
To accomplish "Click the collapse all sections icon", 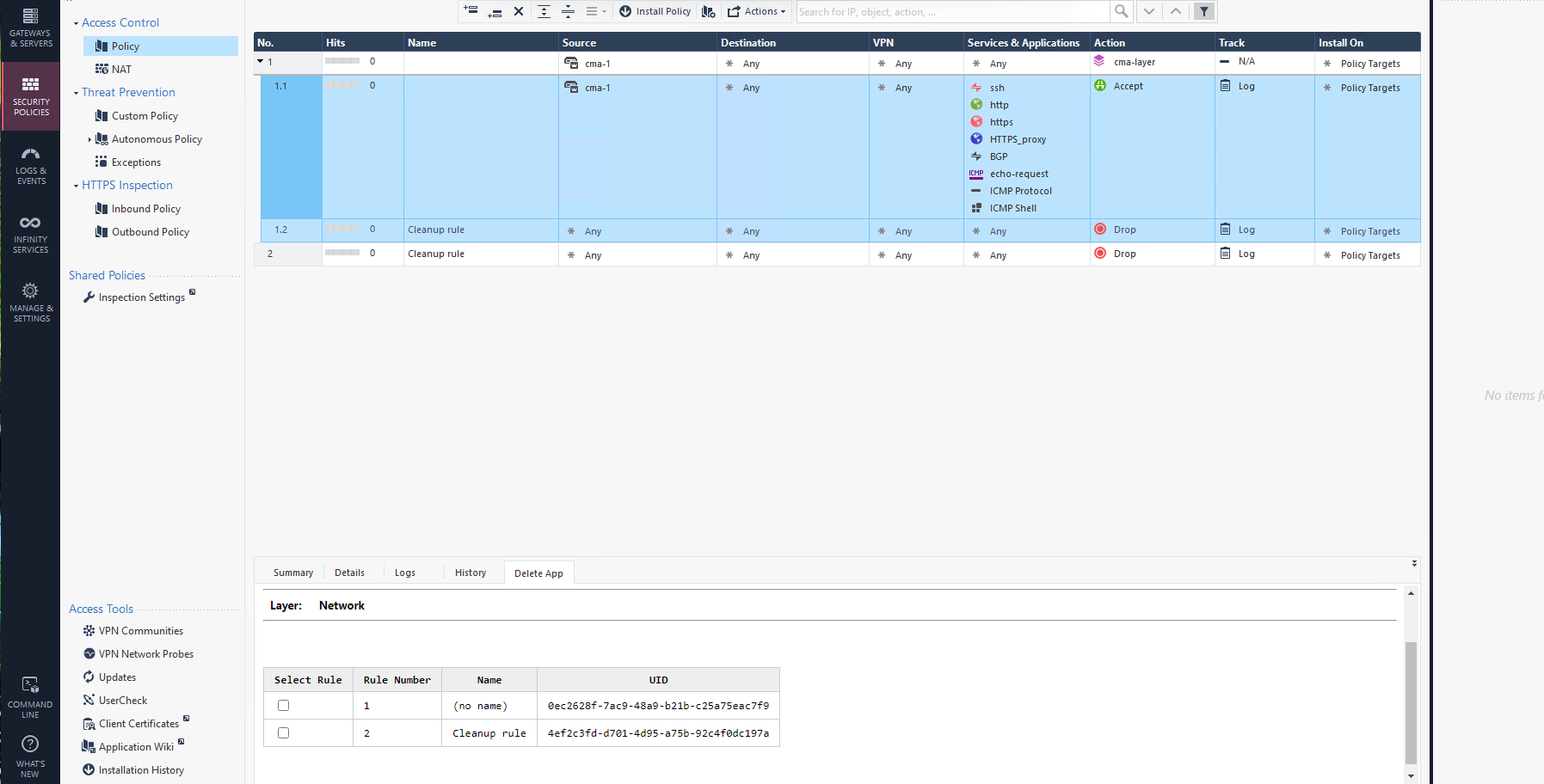I will pos(568,11).
